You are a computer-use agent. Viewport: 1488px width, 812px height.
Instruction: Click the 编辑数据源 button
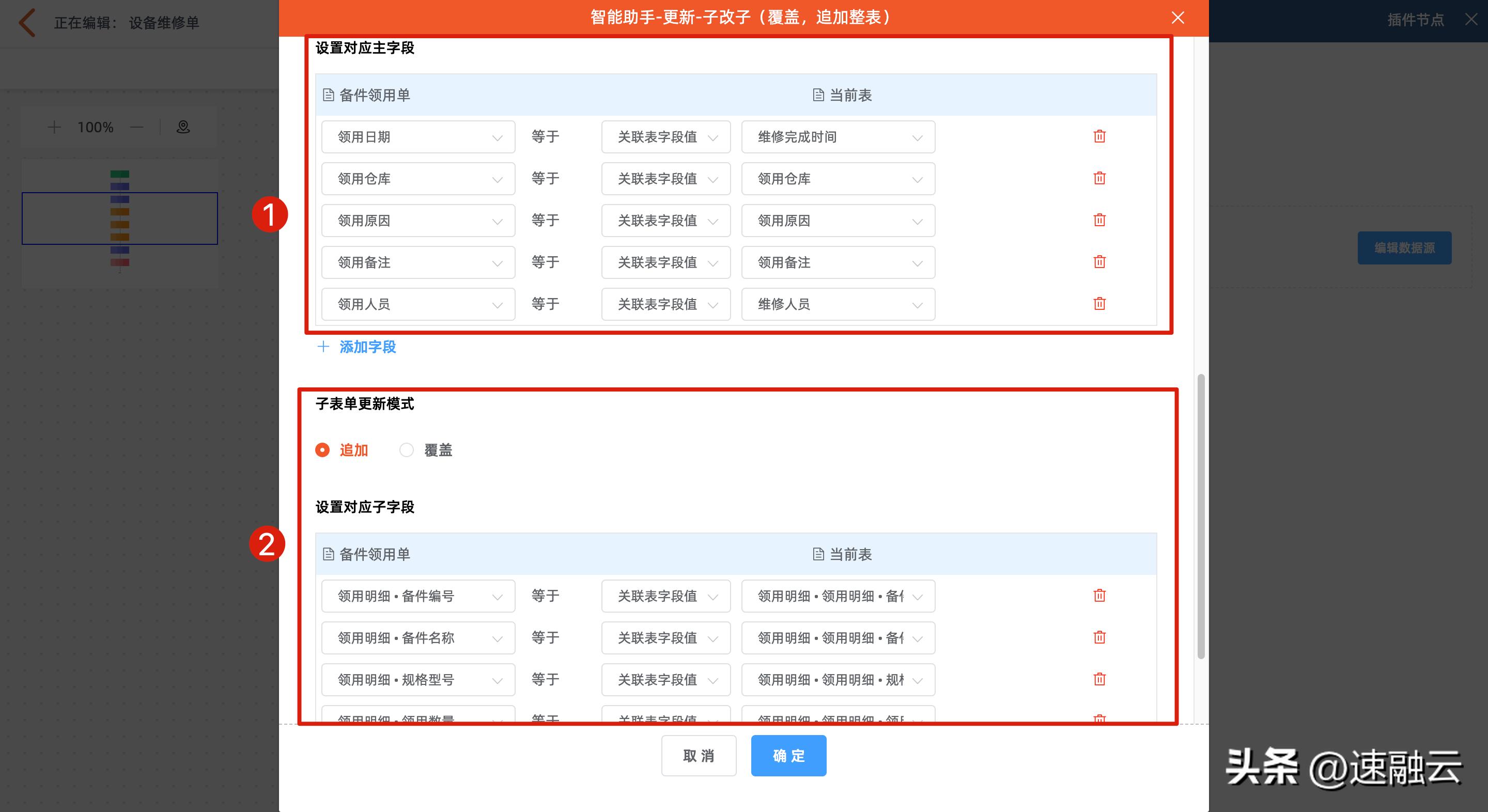(1404, 247)
